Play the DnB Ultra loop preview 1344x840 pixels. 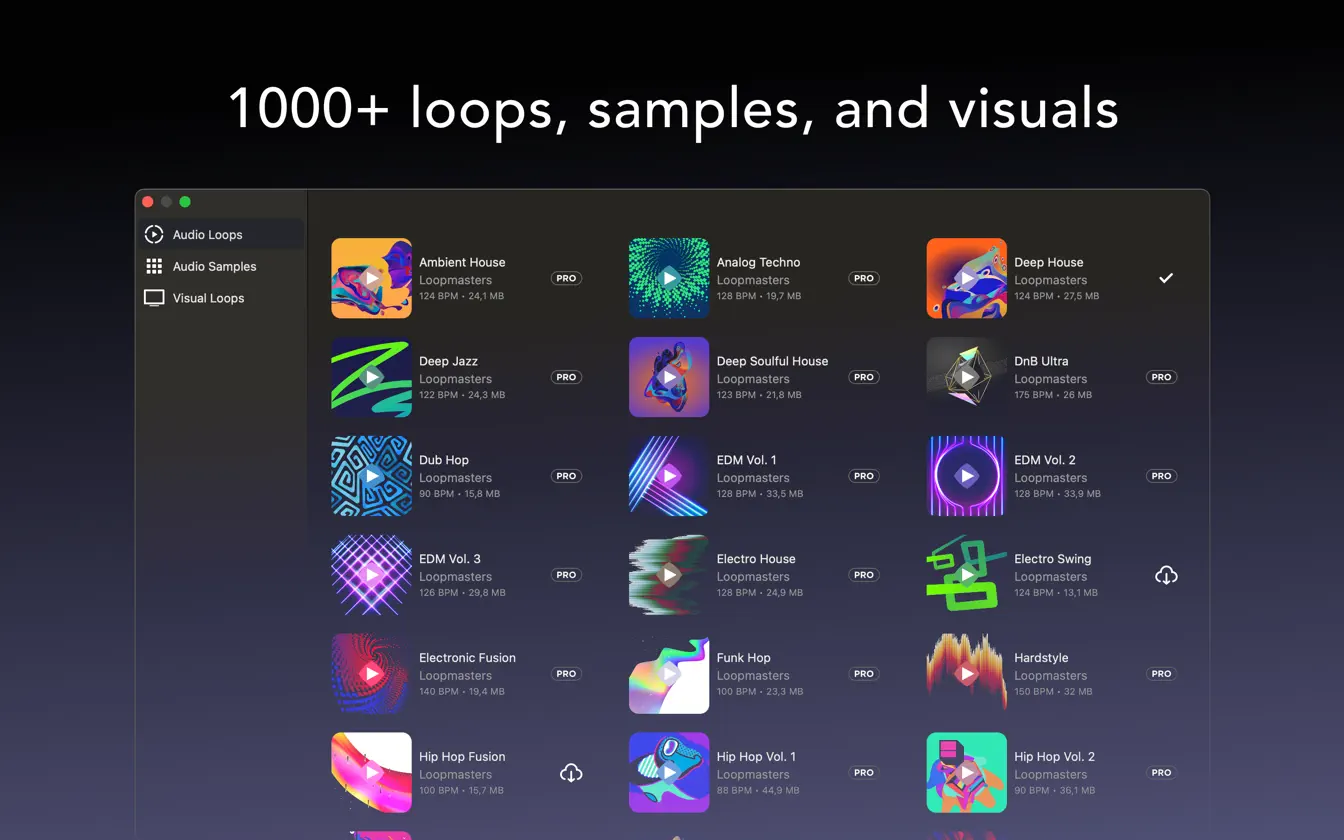point(967,377)
